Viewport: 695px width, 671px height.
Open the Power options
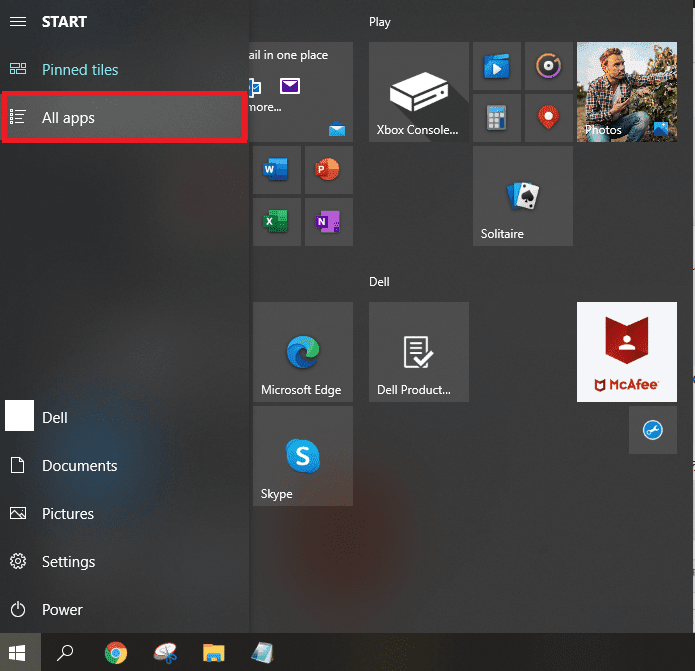click(125, 609)
